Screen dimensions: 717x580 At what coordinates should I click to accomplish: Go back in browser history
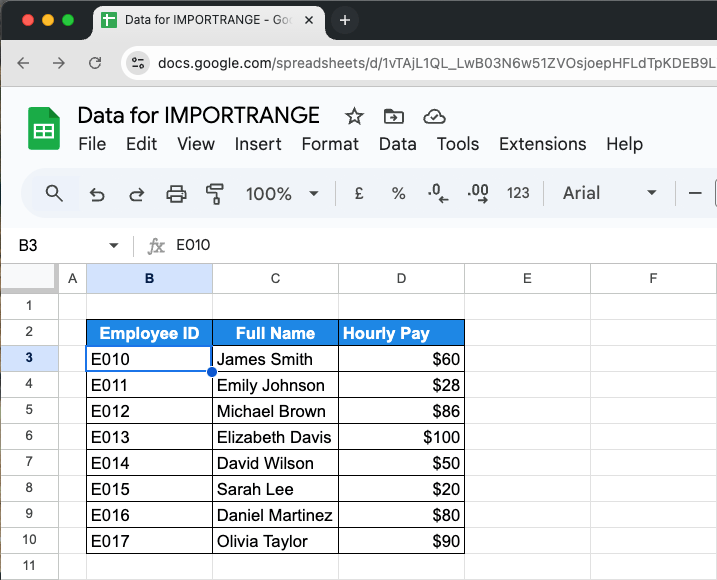point(23,63)
